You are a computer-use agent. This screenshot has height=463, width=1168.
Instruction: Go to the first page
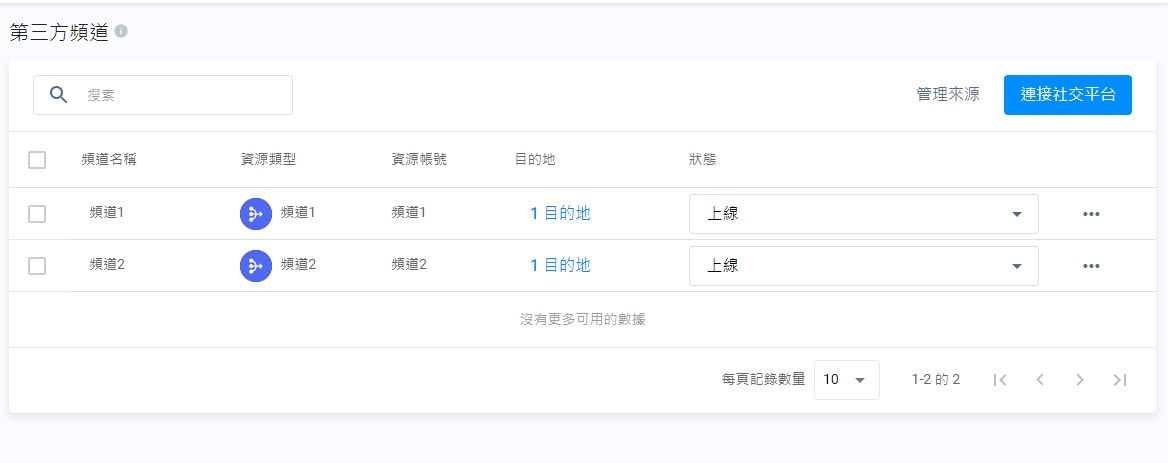(x=1000, y=380)
